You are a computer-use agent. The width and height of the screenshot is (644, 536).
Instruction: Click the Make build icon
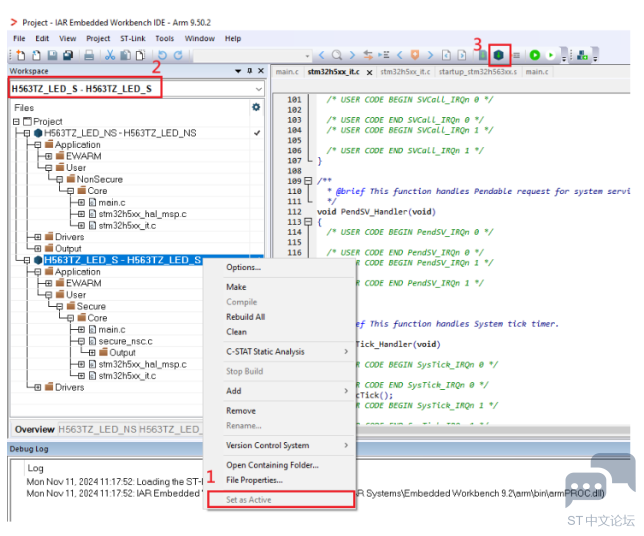499,55
